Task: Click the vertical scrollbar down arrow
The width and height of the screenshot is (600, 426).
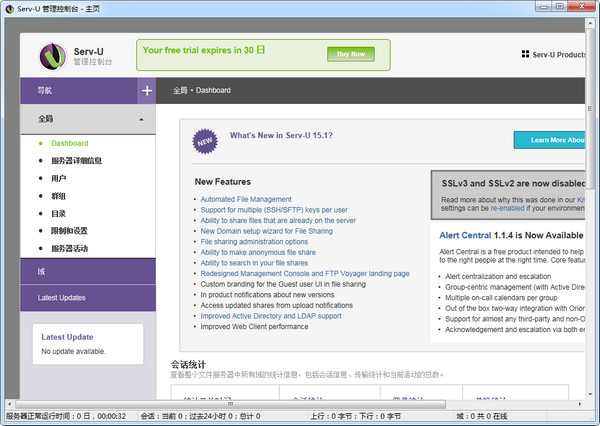Action: click(x=590, y=394)
